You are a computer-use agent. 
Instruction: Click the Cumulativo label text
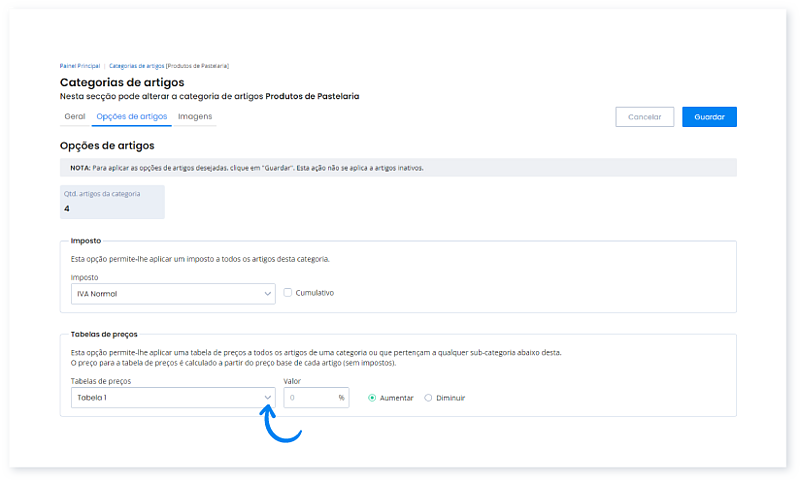tap(315, 293)
